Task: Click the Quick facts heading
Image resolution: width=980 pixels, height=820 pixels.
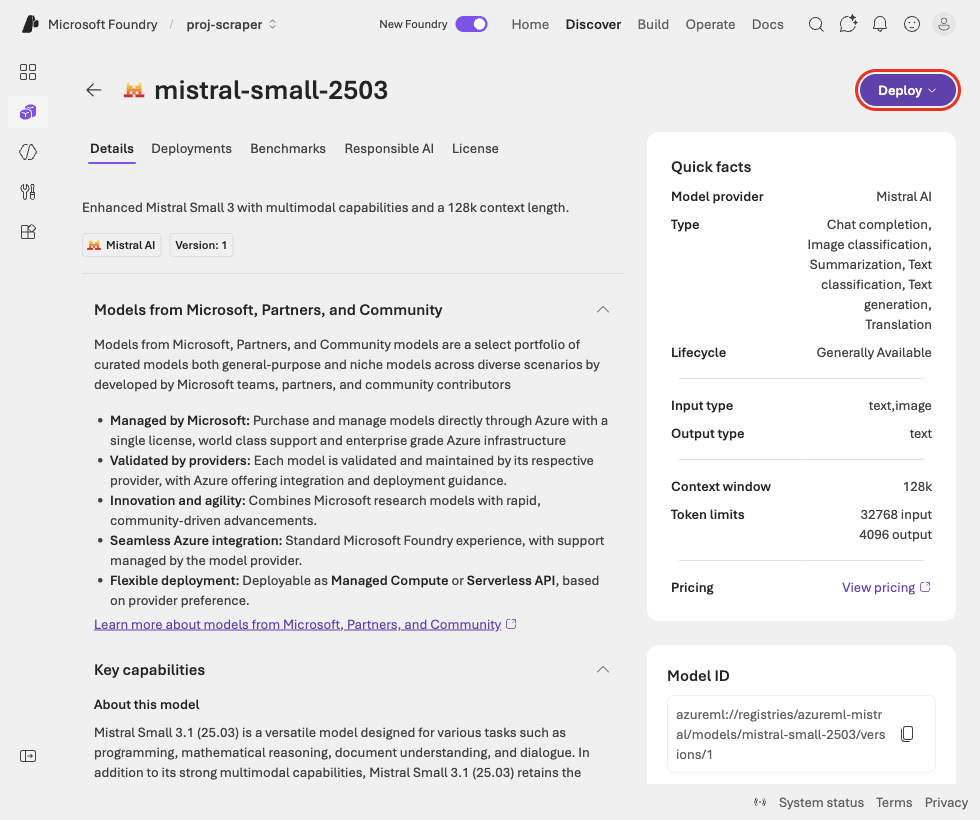Action: [711, 167]
